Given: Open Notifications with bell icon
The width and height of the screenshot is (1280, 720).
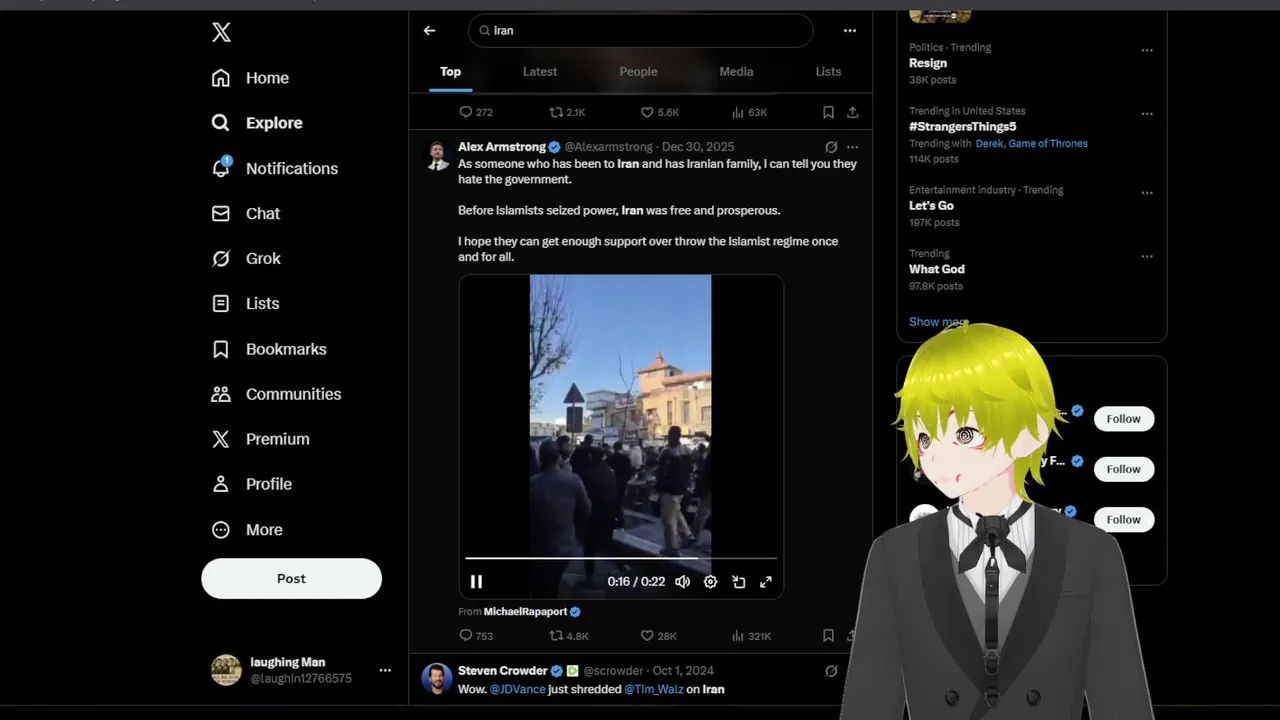Looking at the screenshot, I should coord(275,168).
